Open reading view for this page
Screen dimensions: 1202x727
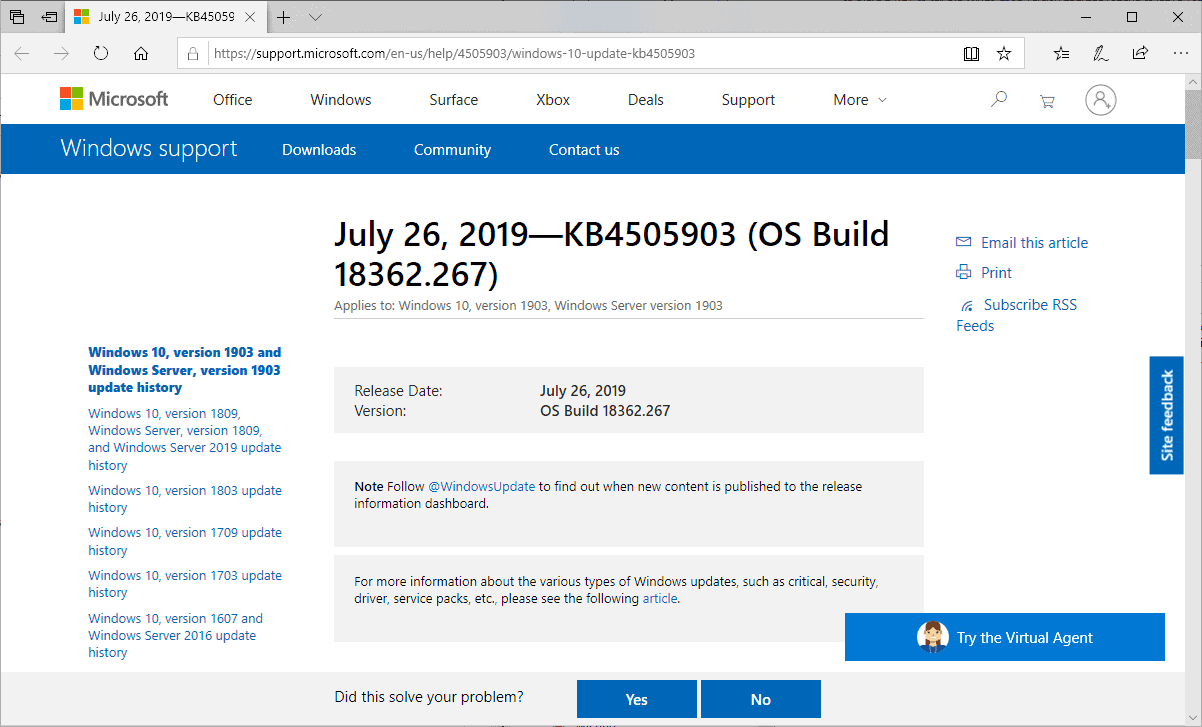[x=971, y=53]
